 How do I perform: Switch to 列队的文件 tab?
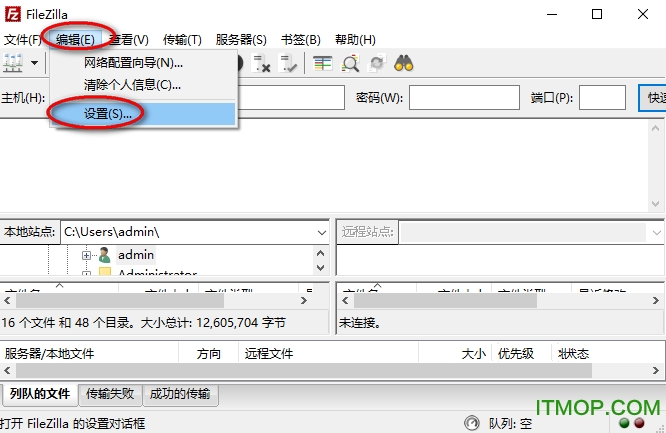pyautogui.click(x=40, y=394)
